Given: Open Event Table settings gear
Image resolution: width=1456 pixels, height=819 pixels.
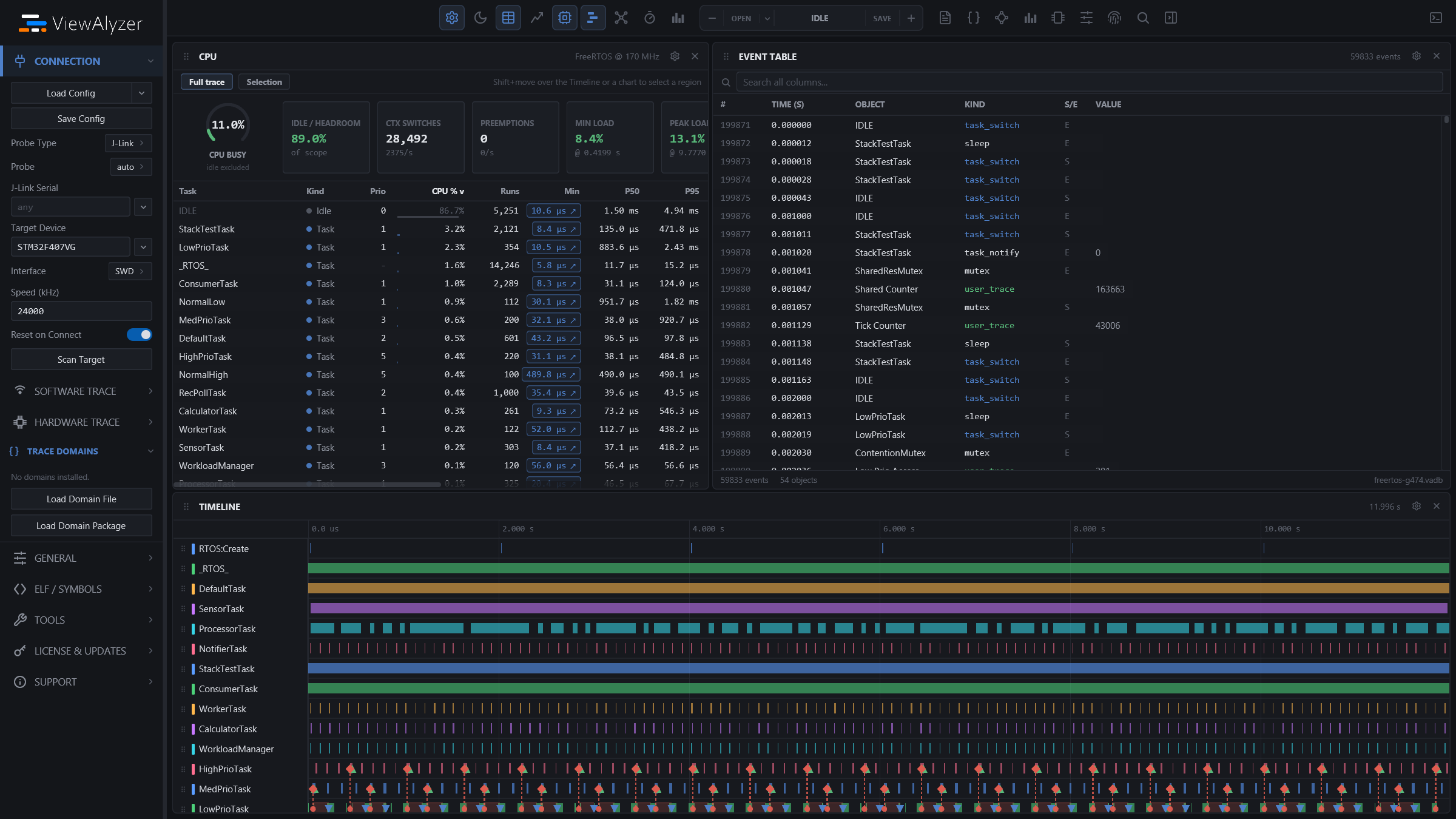Looking at the screenshot, I should (1417, 56).
